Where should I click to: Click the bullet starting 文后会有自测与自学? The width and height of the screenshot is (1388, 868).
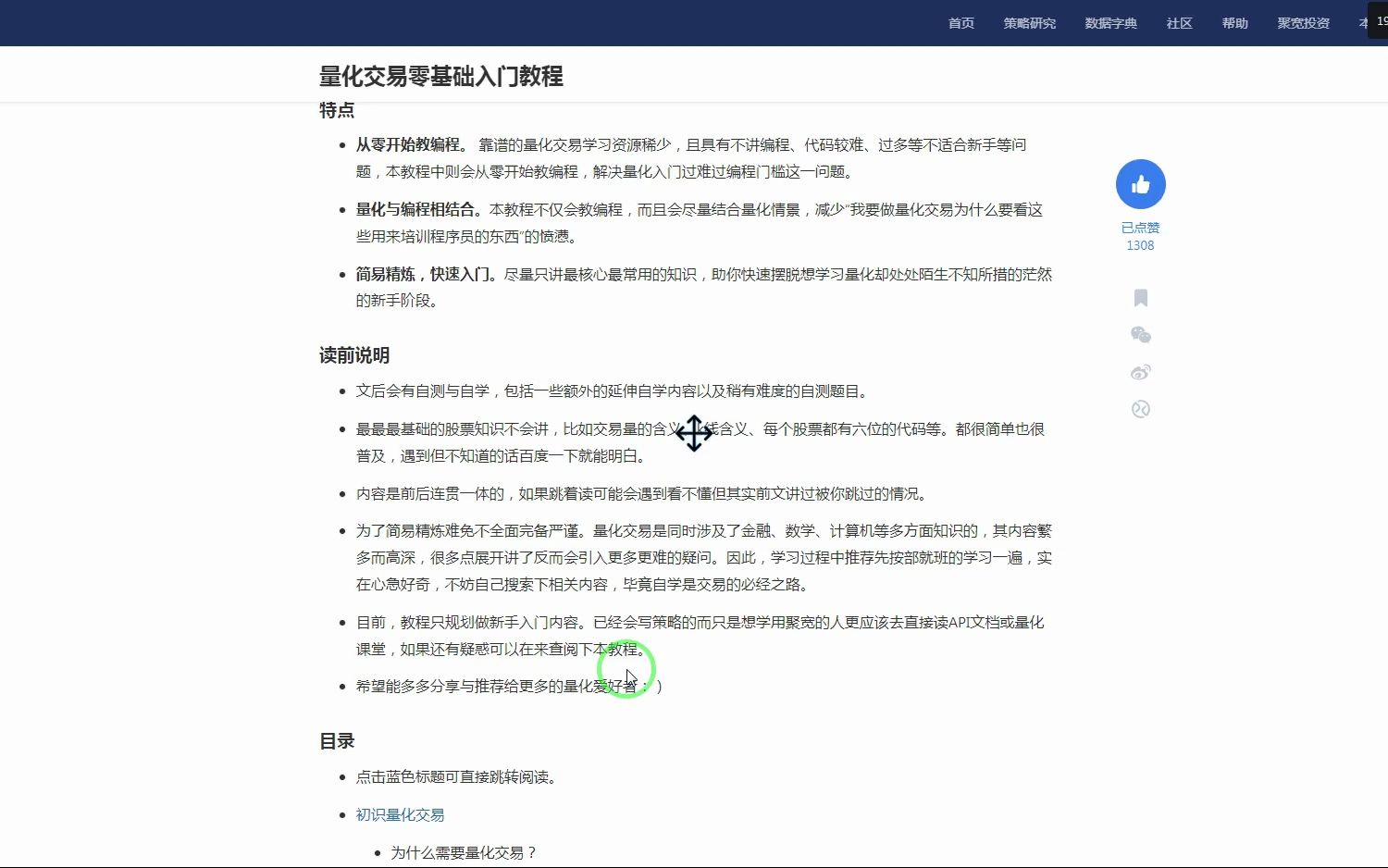coord(614,391)
